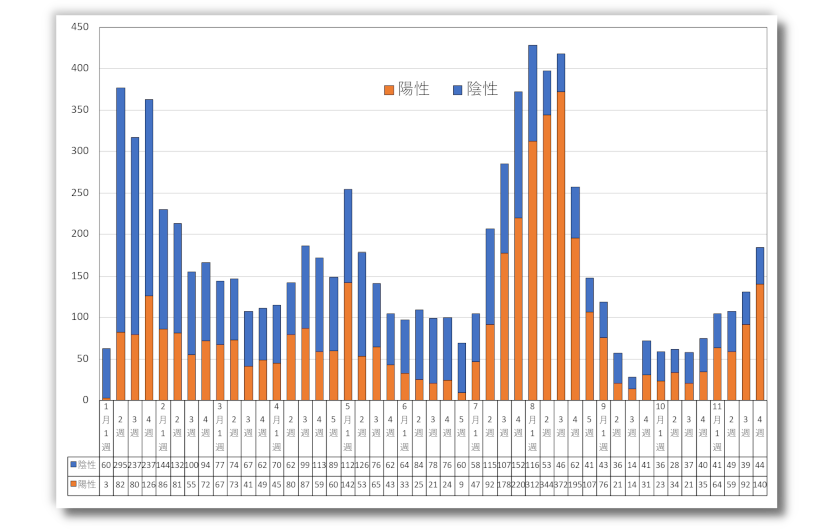Click the 400 label on the vertical axis
The height and width of the screenshot is (530, 840).
(80, 68)
